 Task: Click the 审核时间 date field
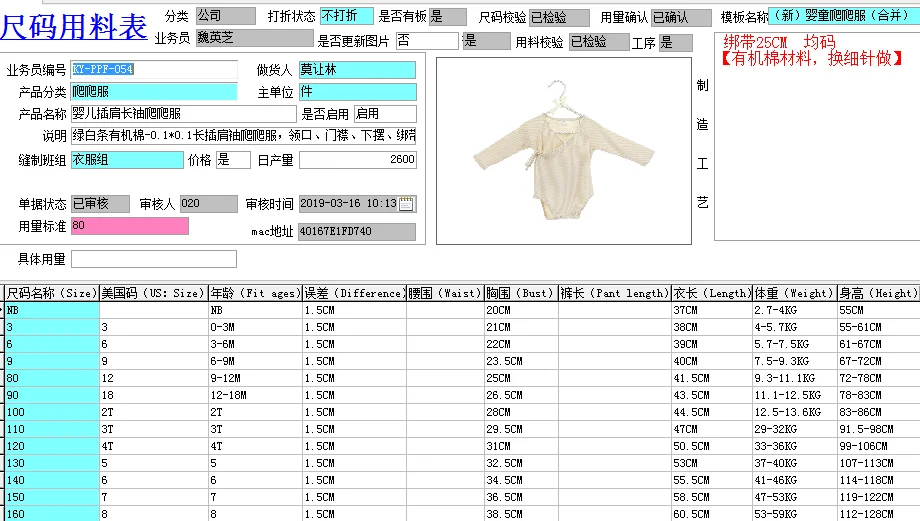pos(357,204)
